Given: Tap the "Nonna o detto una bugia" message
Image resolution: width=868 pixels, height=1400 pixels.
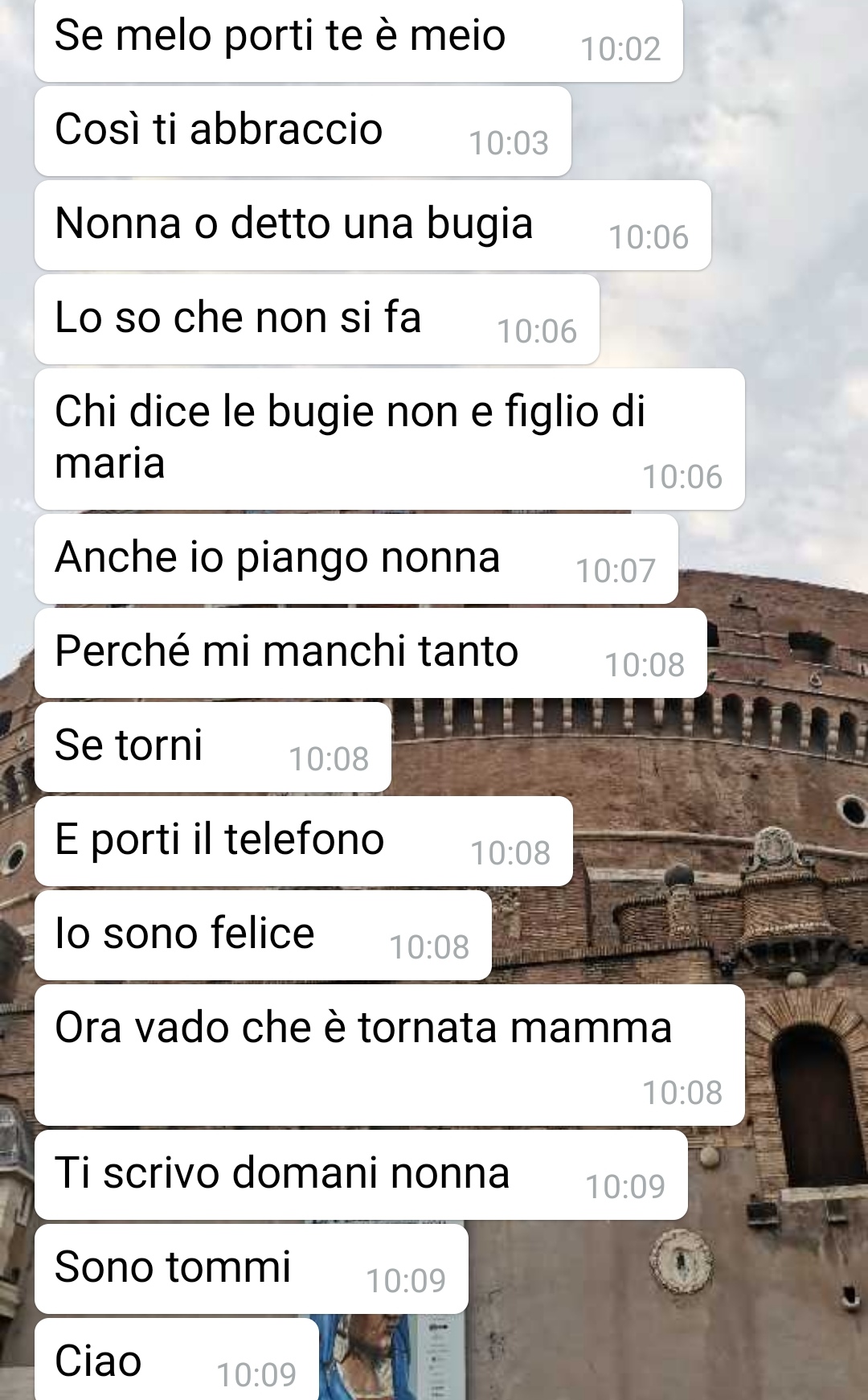Looking at the screenshot, I should pos(373,225).
